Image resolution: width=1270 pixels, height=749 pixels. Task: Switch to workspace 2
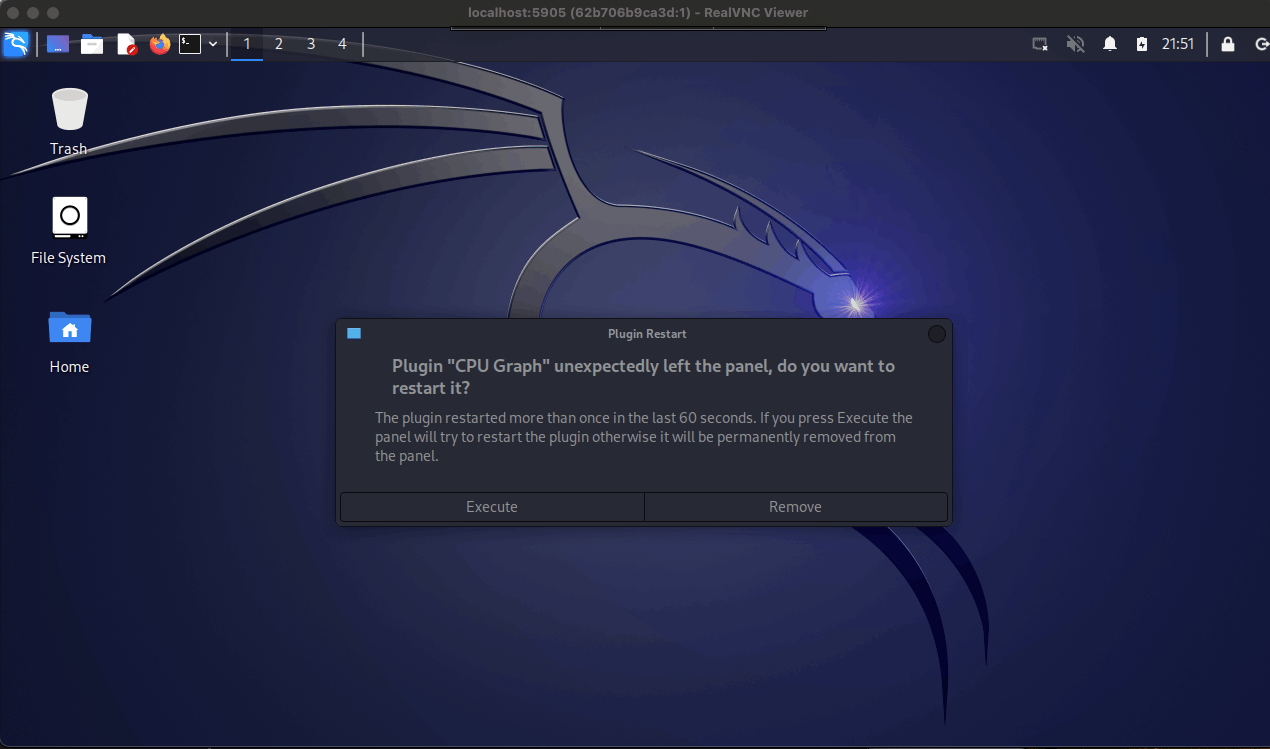279,44
